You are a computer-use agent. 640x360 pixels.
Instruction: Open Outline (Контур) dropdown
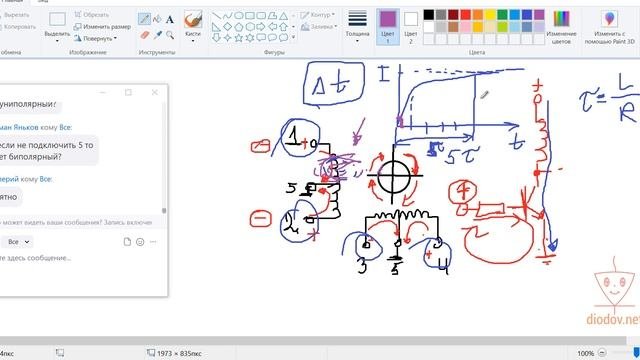[317, 15]
